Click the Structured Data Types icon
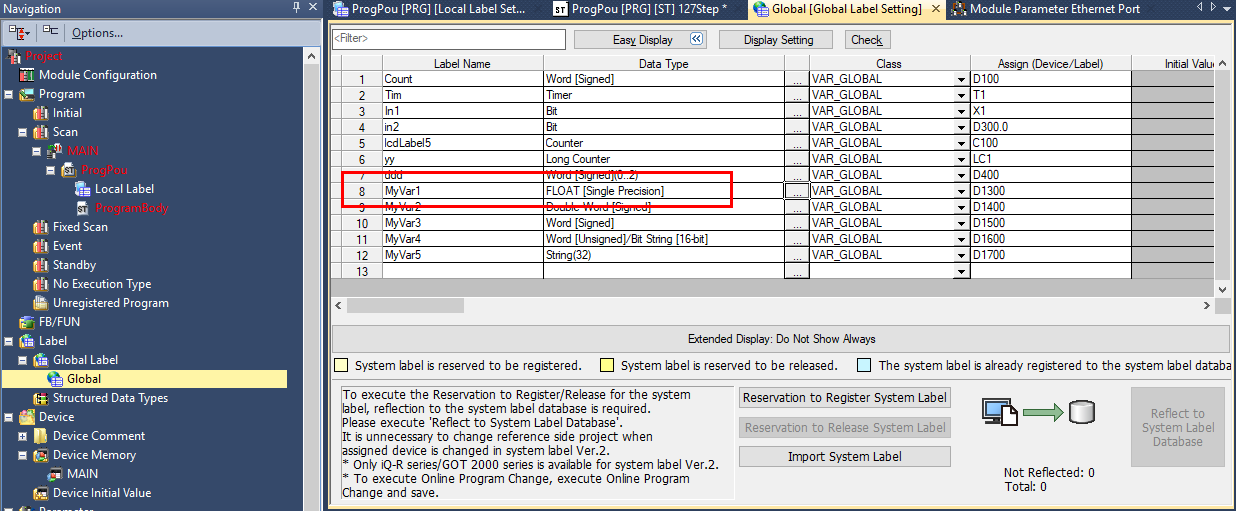The image size is (1236, 511). [x=41, y=398]
